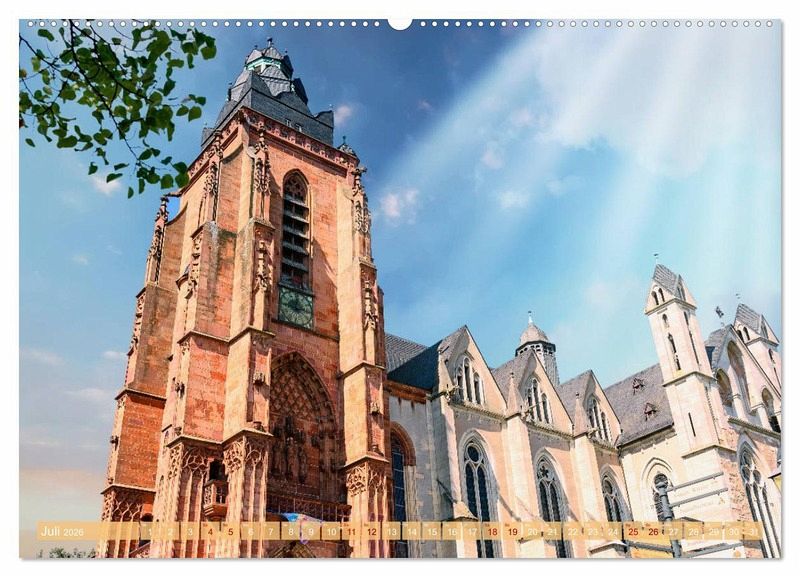Select day 16 in the calendar strip
This screenshot has width=800, height=577.
coord(452,531)
